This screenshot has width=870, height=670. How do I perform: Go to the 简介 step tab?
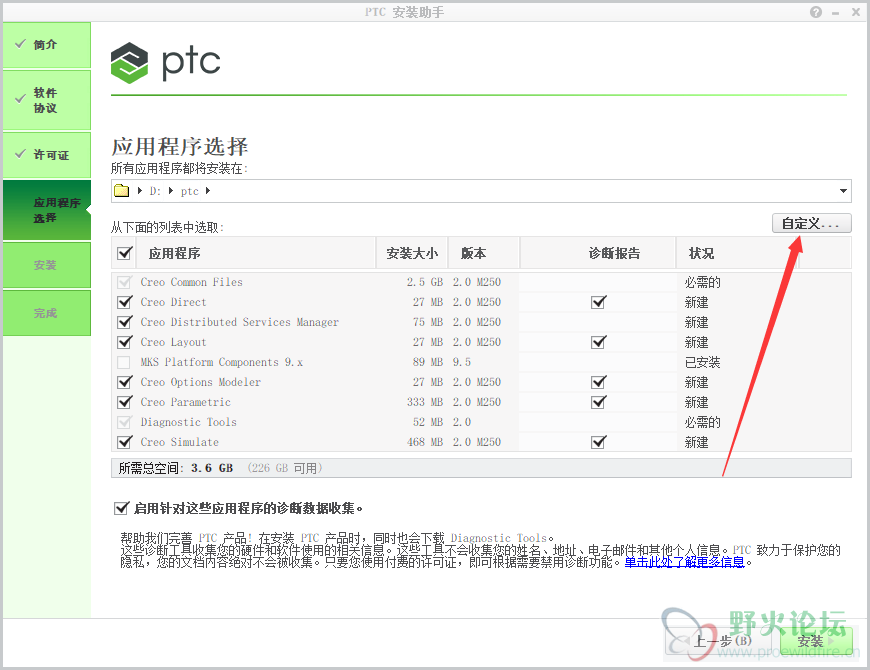click(x=47, y=45)
